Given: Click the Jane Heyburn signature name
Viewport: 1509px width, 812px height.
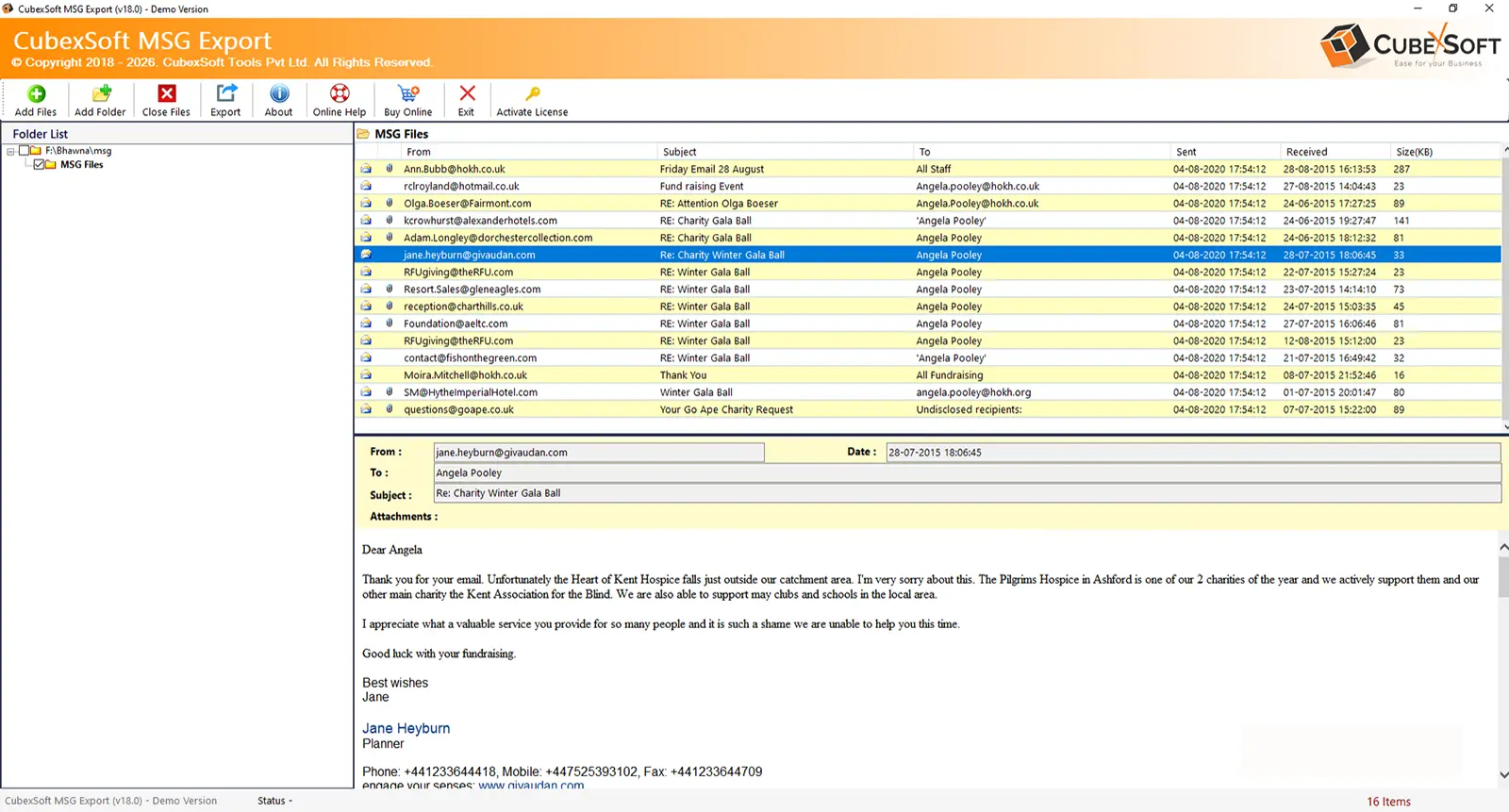Looking at the screenshot, I should 406,728.
